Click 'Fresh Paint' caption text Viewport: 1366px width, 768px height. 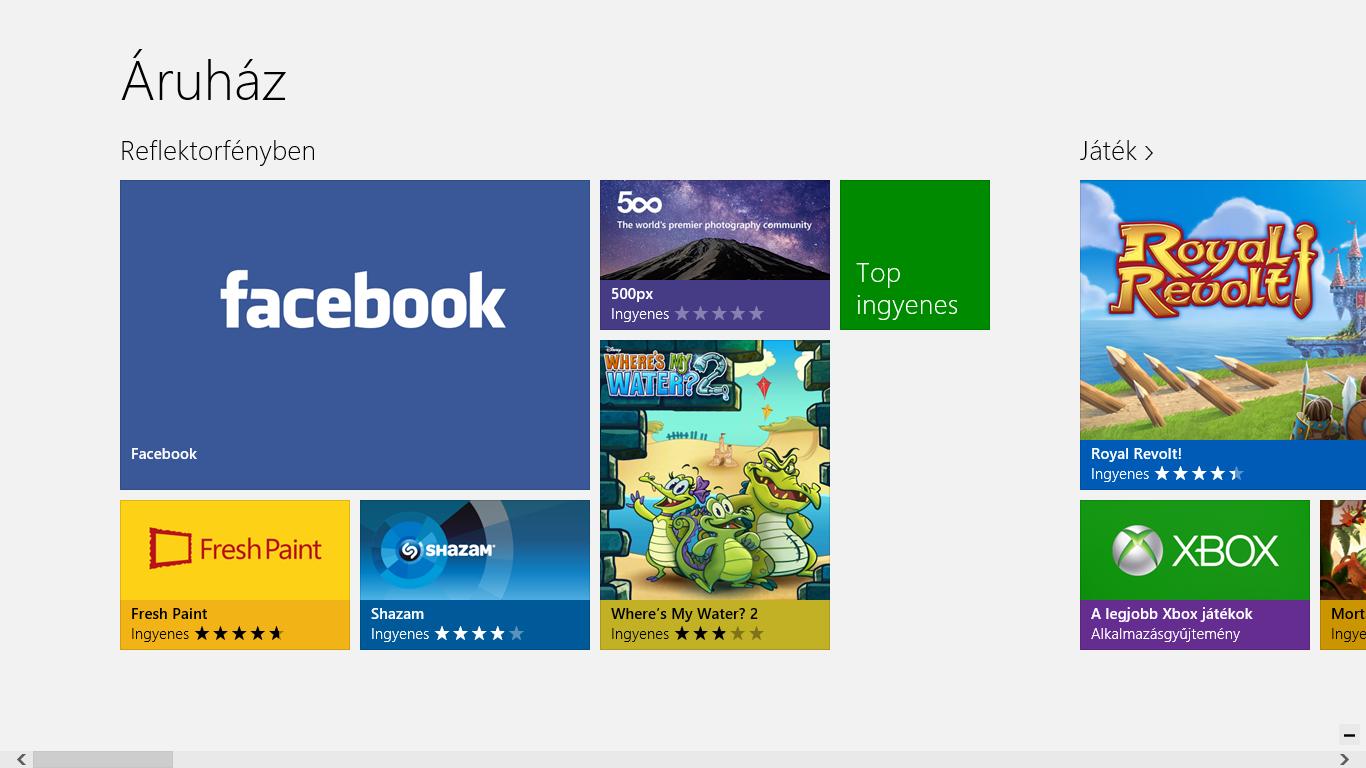[x=169, y=614]
